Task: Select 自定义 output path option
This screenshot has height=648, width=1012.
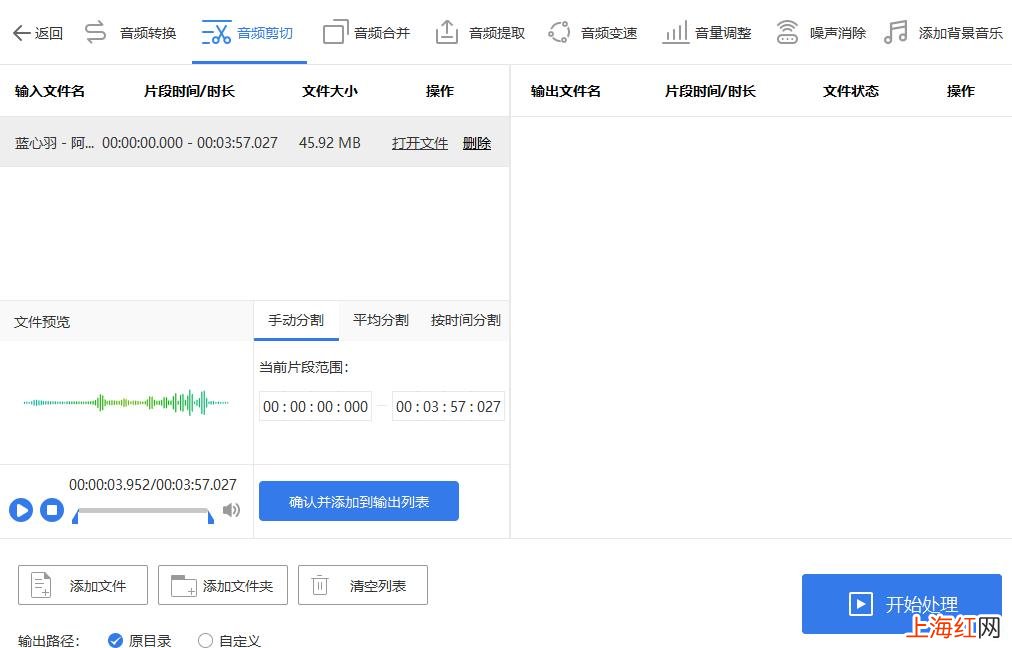Action: tap(205, 640)
